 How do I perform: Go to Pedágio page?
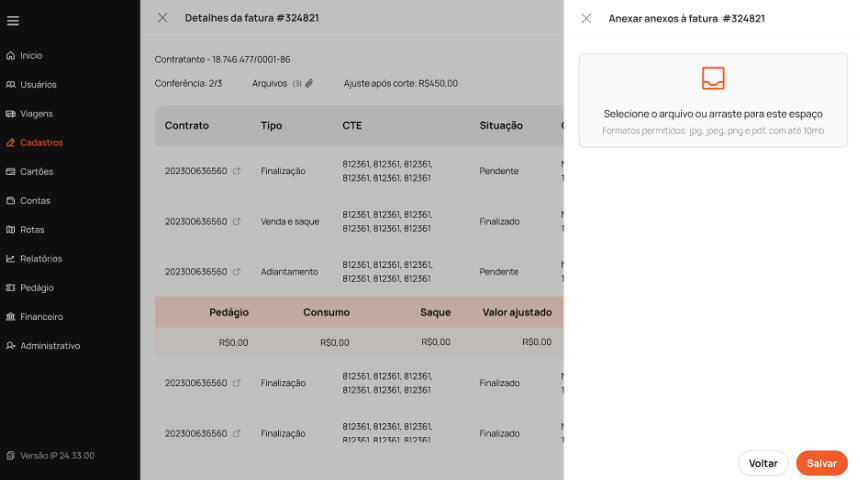point(37,288)
